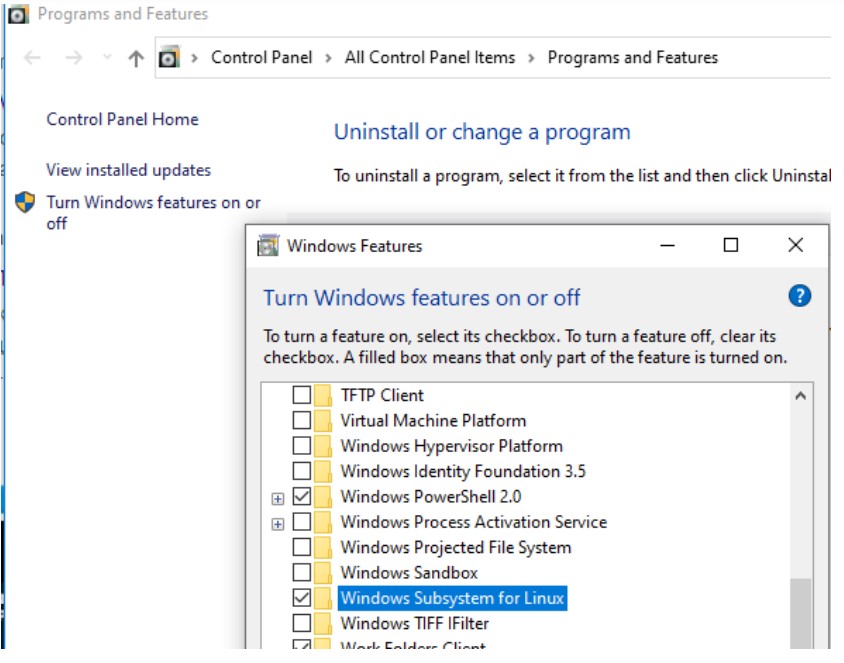This screenshot has width=844, height=663.
Task: Click the folder icon next to Windows Sandbox
Action: (x=323, y=573)
